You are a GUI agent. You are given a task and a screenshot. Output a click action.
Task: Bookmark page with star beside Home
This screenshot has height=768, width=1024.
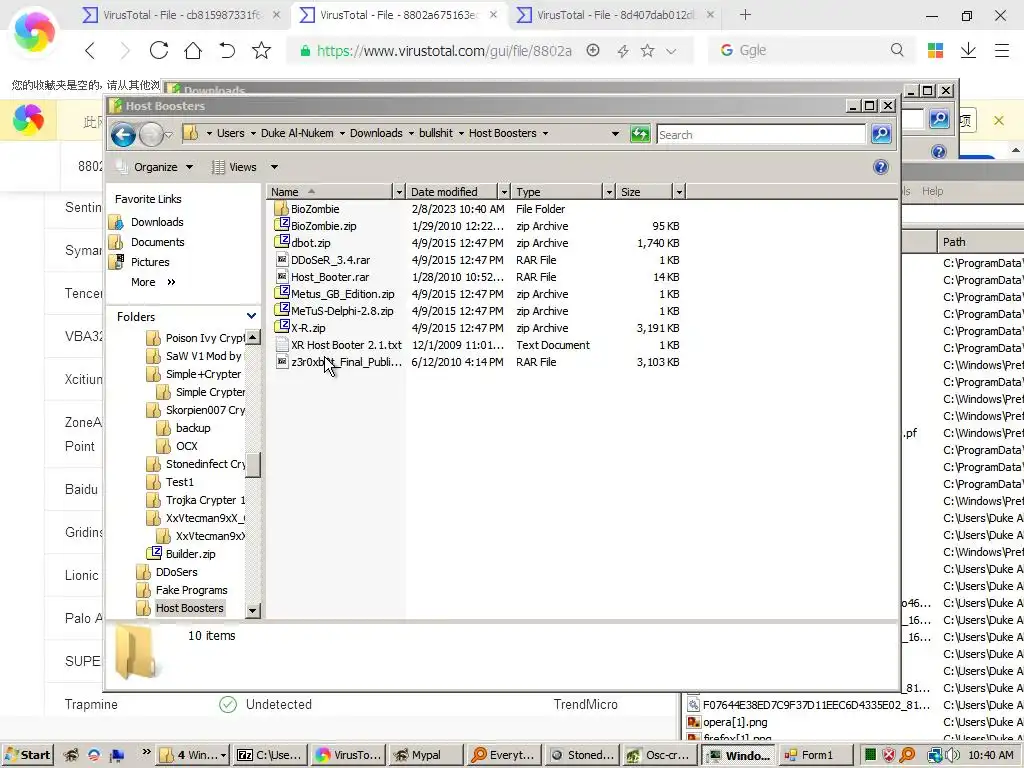click(x=261, y=50)
